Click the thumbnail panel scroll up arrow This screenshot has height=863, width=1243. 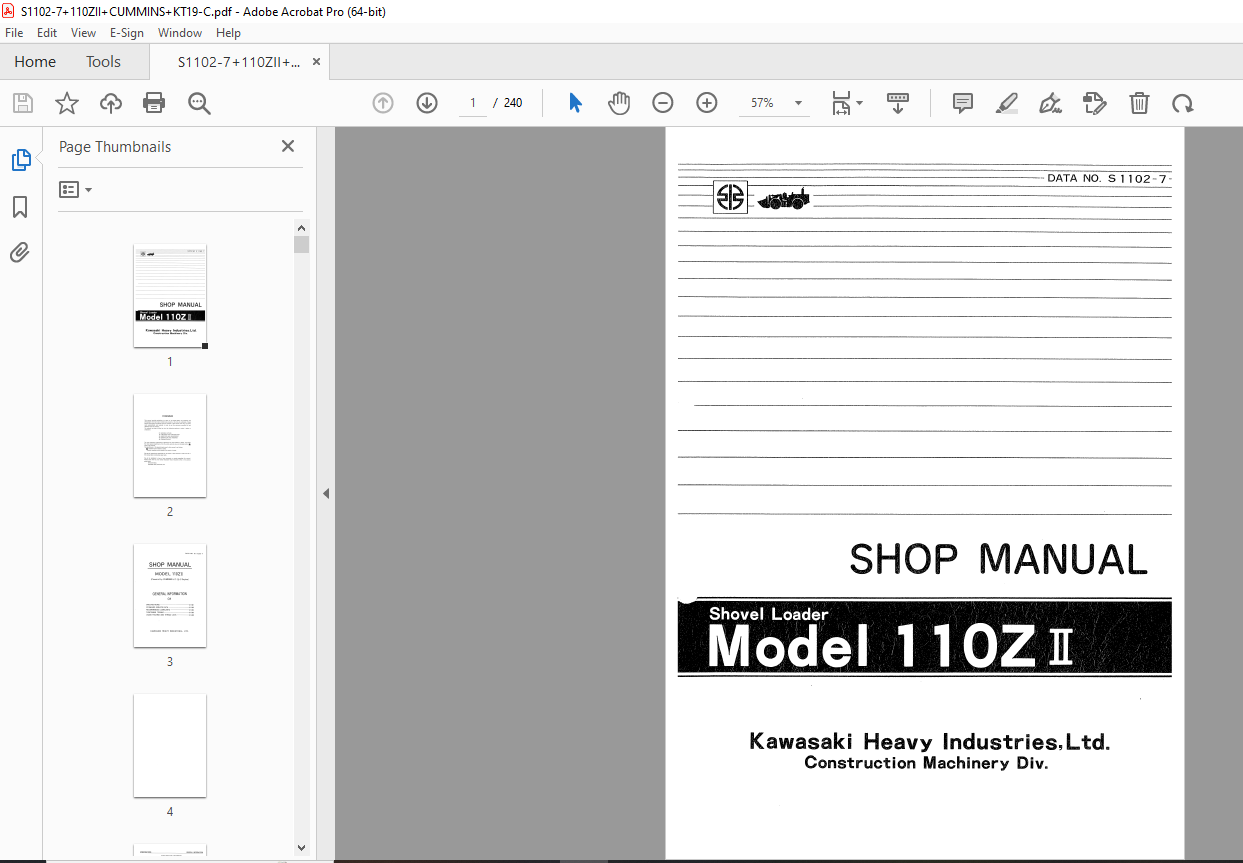[x=302, y=227]
